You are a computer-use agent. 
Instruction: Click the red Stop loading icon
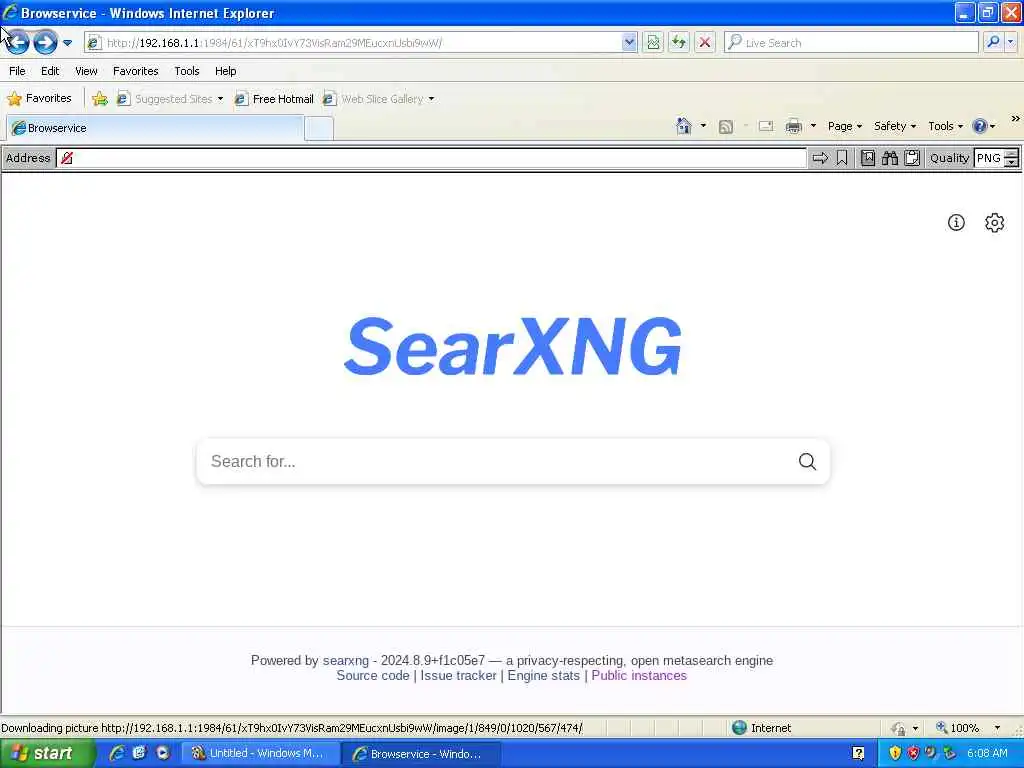coord(705,42)
